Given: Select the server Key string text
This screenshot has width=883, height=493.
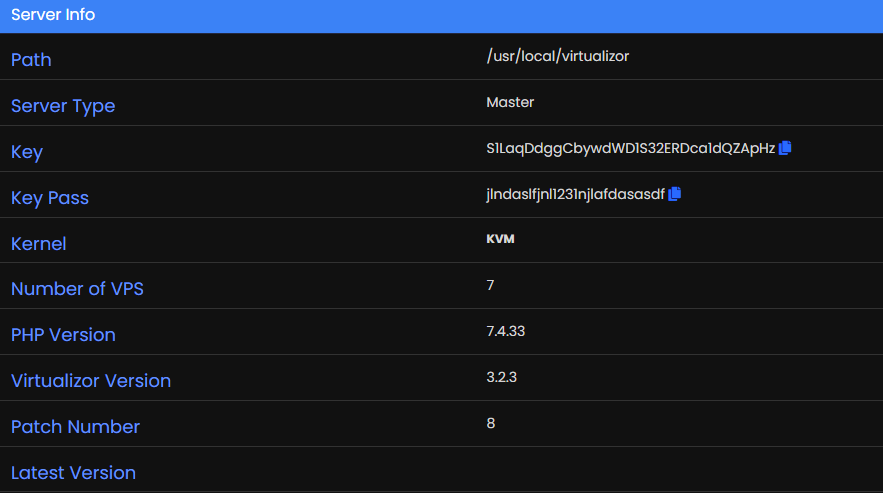Looking at the screenshot, I should pos(630,148).
